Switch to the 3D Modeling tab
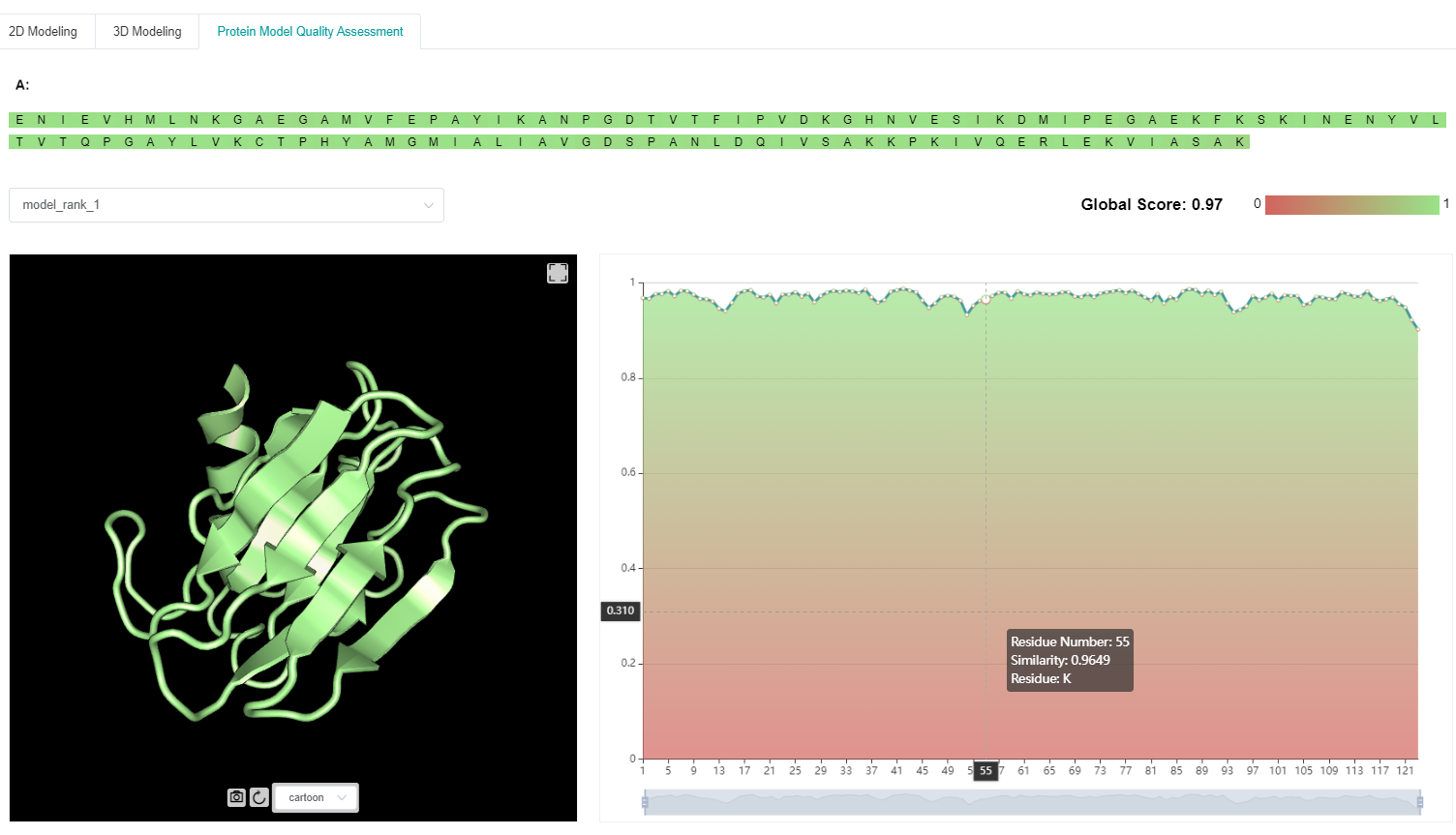Image resolution: width=1456 pixels, height=835 pixels. (147, 32)
